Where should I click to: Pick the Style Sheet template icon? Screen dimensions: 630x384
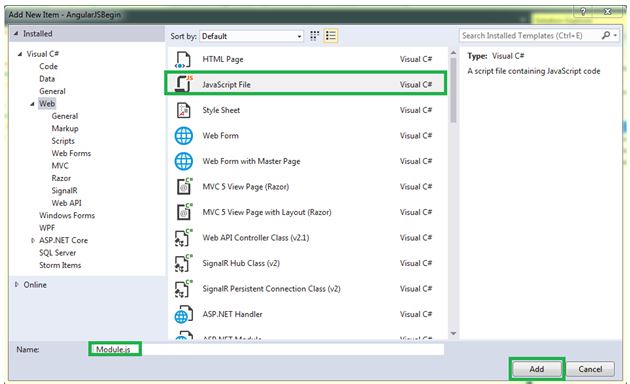(184, 110)
